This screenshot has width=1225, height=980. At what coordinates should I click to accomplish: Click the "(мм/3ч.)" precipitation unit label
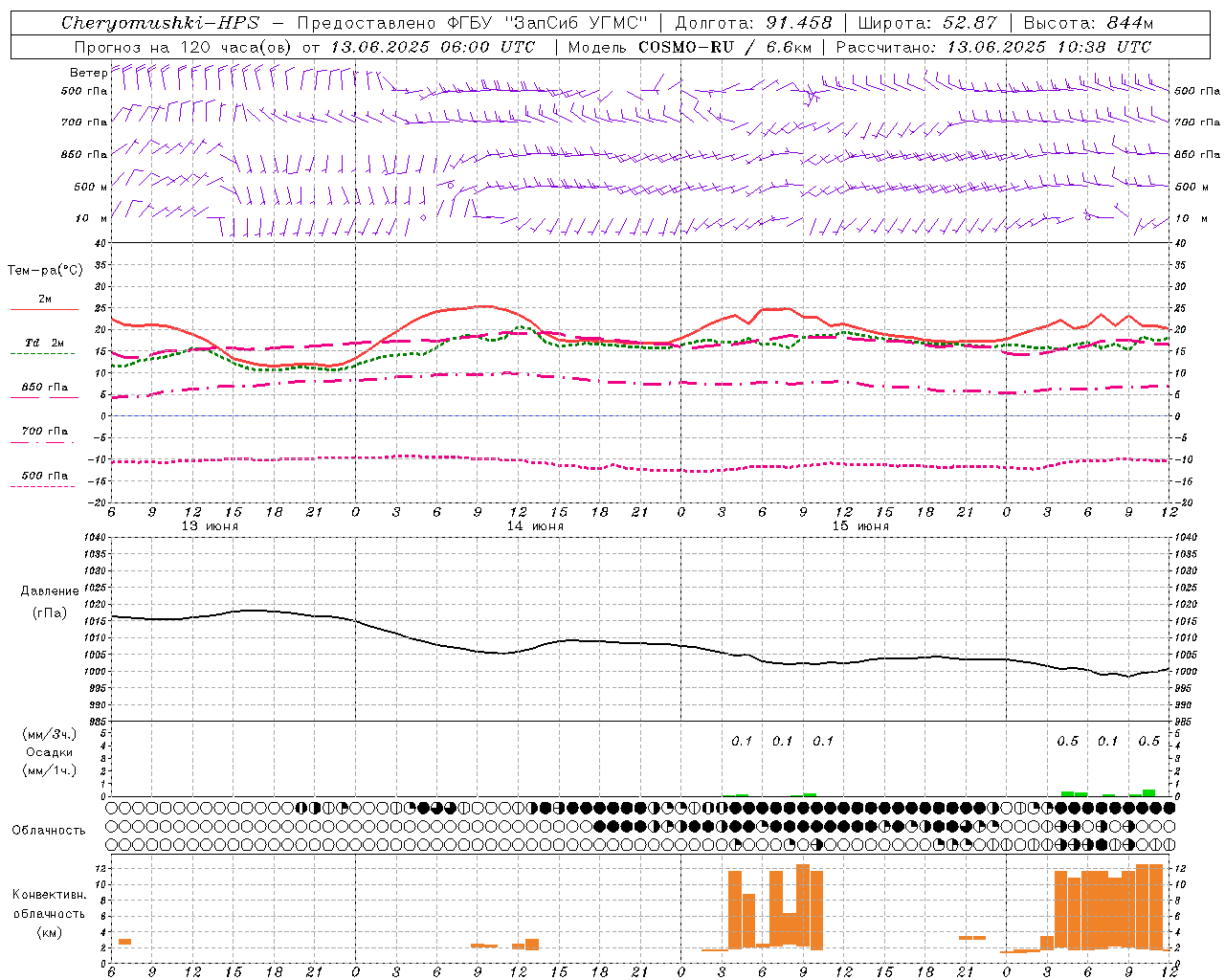pos(50,734)
